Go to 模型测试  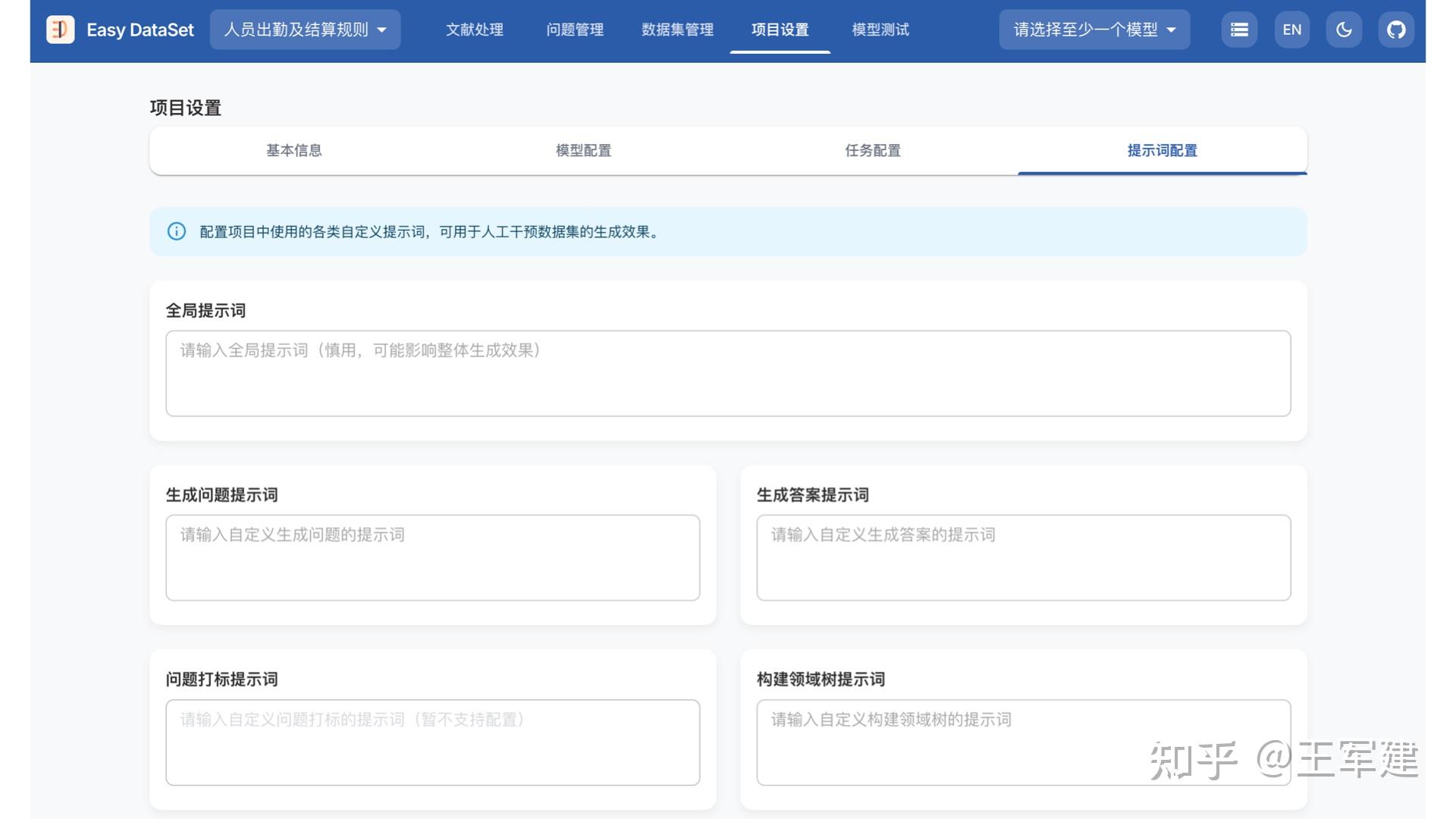point(880,30)
